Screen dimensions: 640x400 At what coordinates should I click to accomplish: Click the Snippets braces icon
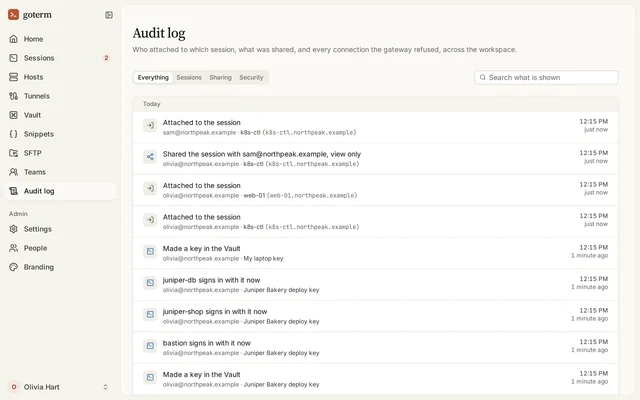(13, 134)
